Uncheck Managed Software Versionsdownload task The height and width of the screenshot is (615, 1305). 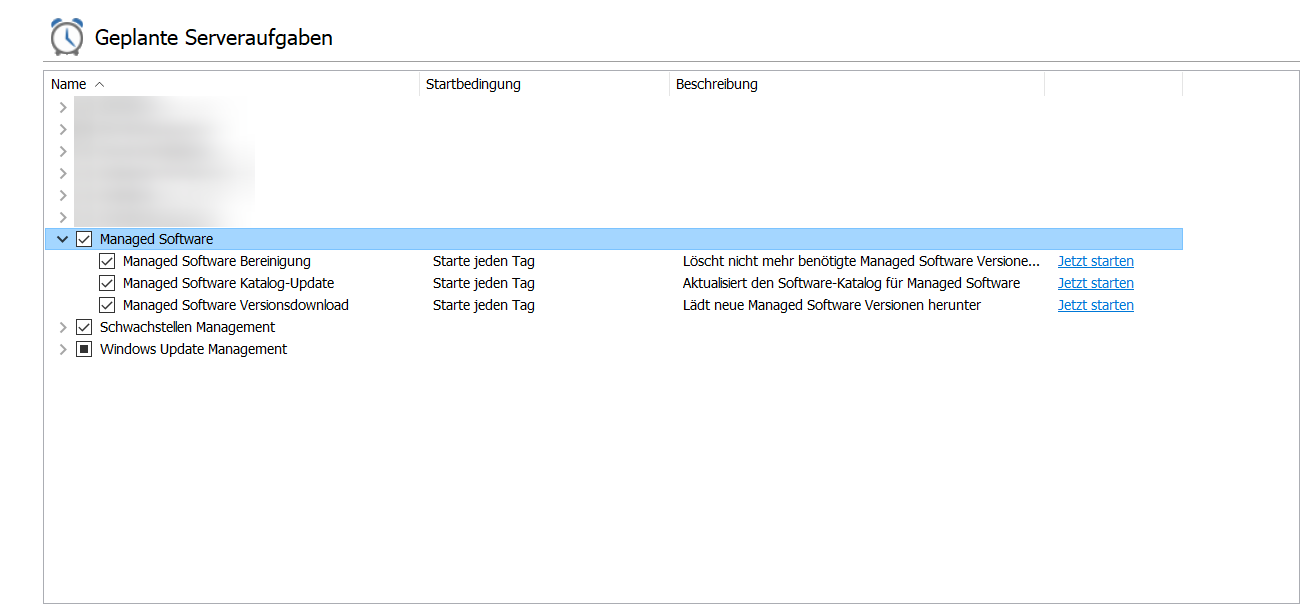(107, 305)
